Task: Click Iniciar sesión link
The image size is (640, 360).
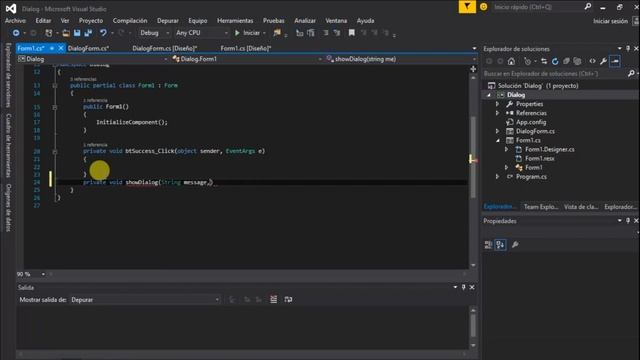Action: (x=610, y=21)
